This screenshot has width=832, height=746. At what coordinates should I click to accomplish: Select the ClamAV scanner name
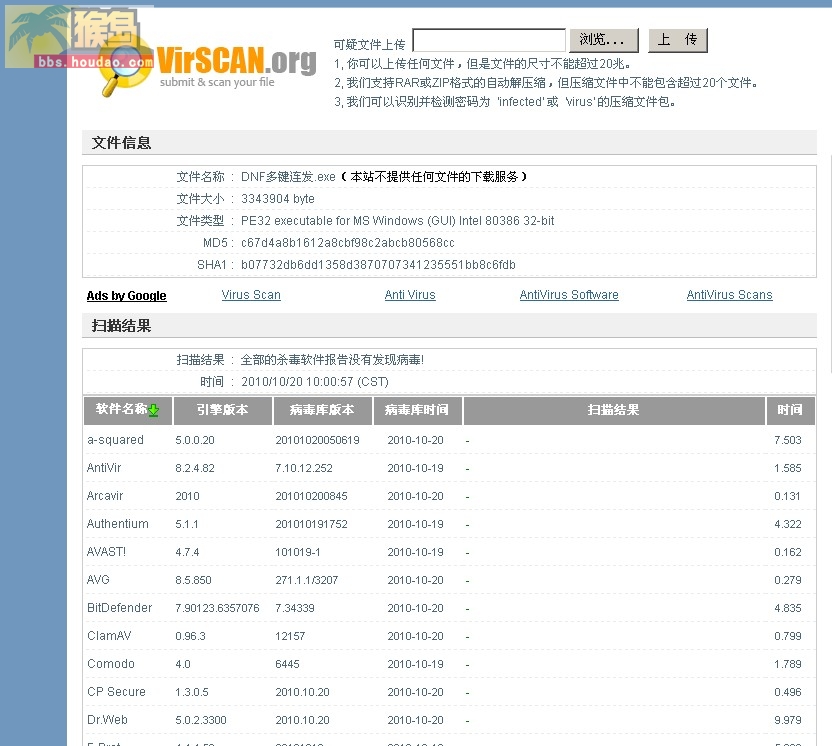[109, 636]
